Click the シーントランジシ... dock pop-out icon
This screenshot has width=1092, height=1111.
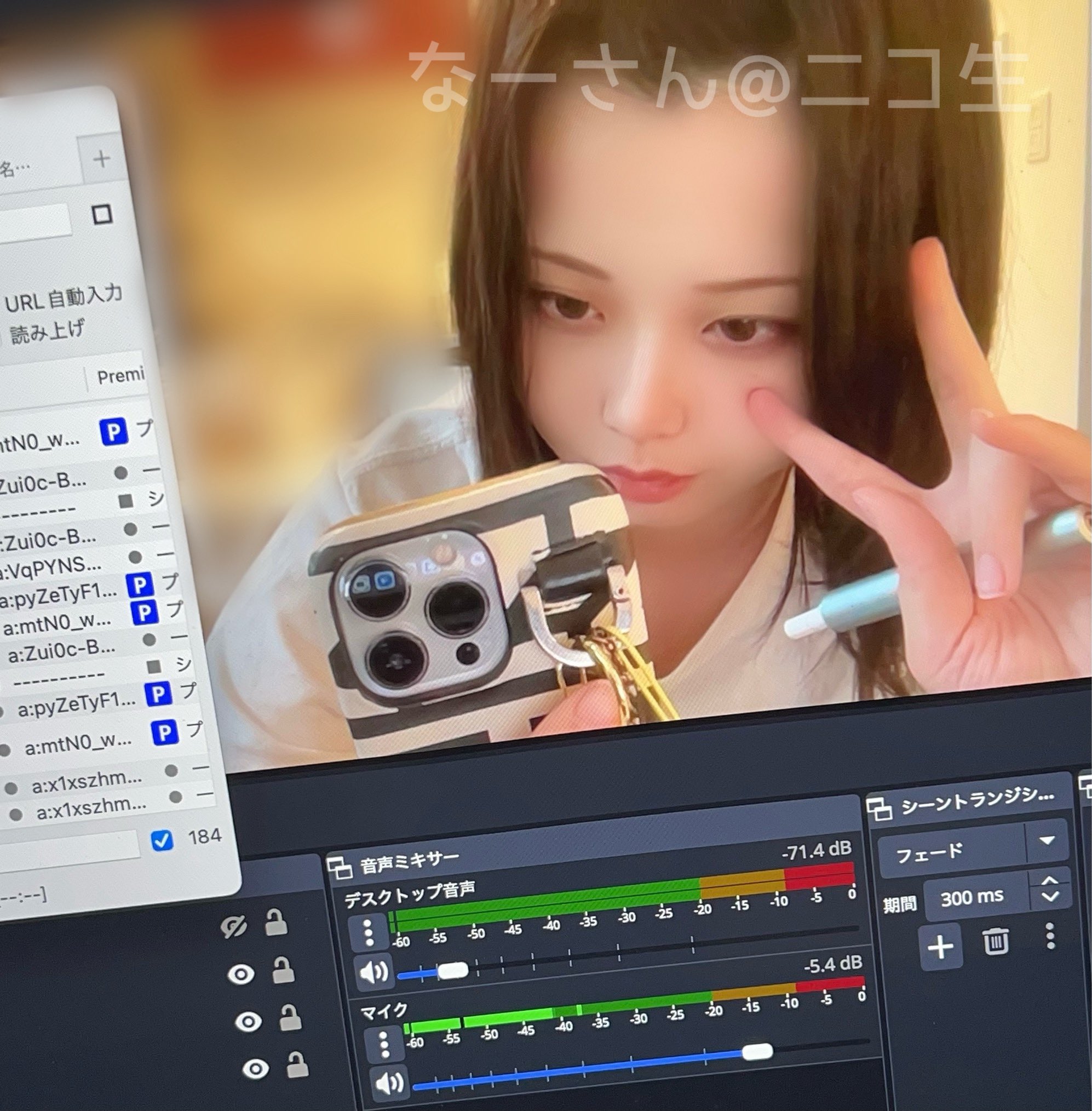(879, 809)
